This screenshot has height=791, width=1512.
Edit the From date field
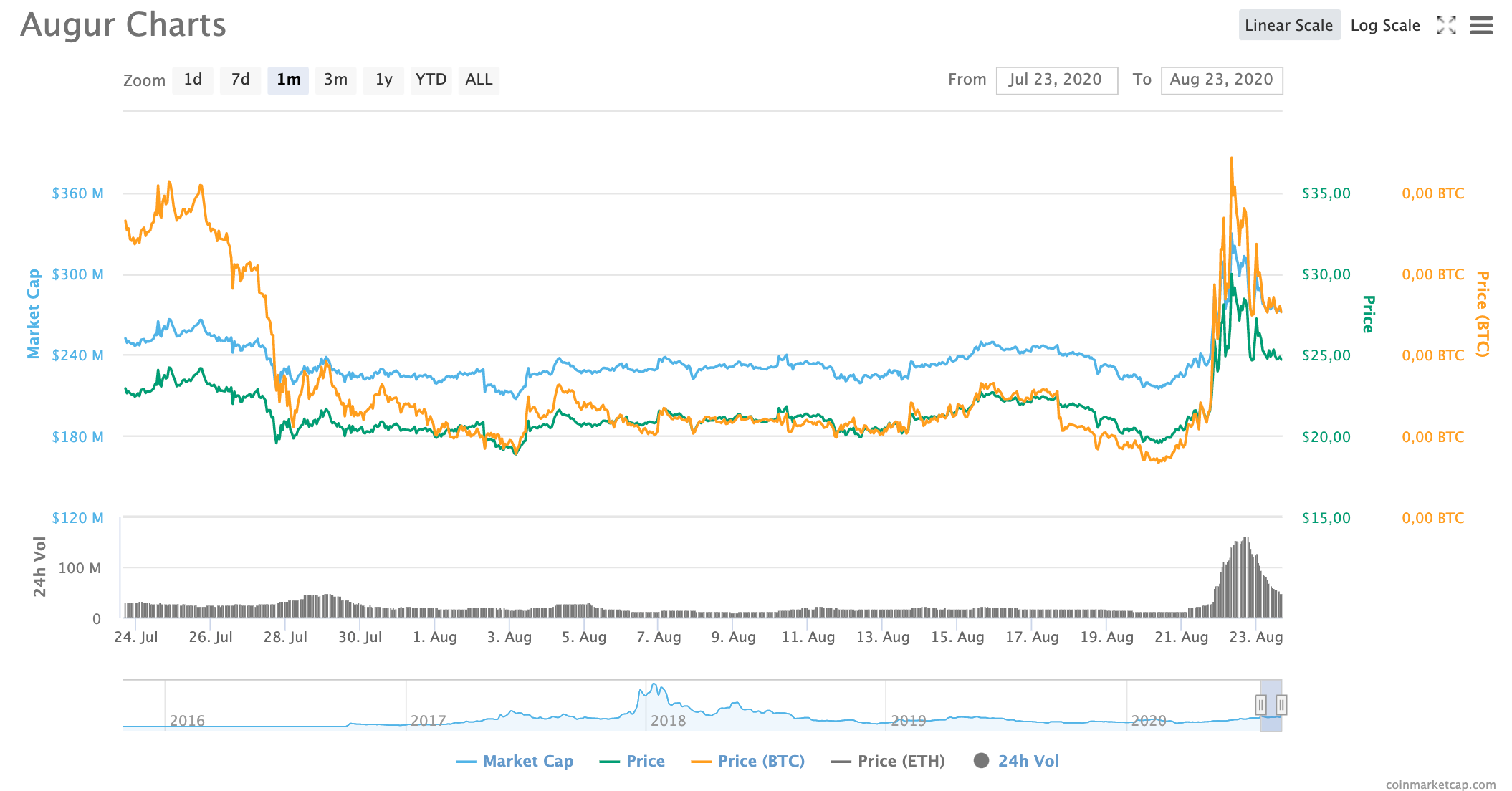tap(1056, 80)
